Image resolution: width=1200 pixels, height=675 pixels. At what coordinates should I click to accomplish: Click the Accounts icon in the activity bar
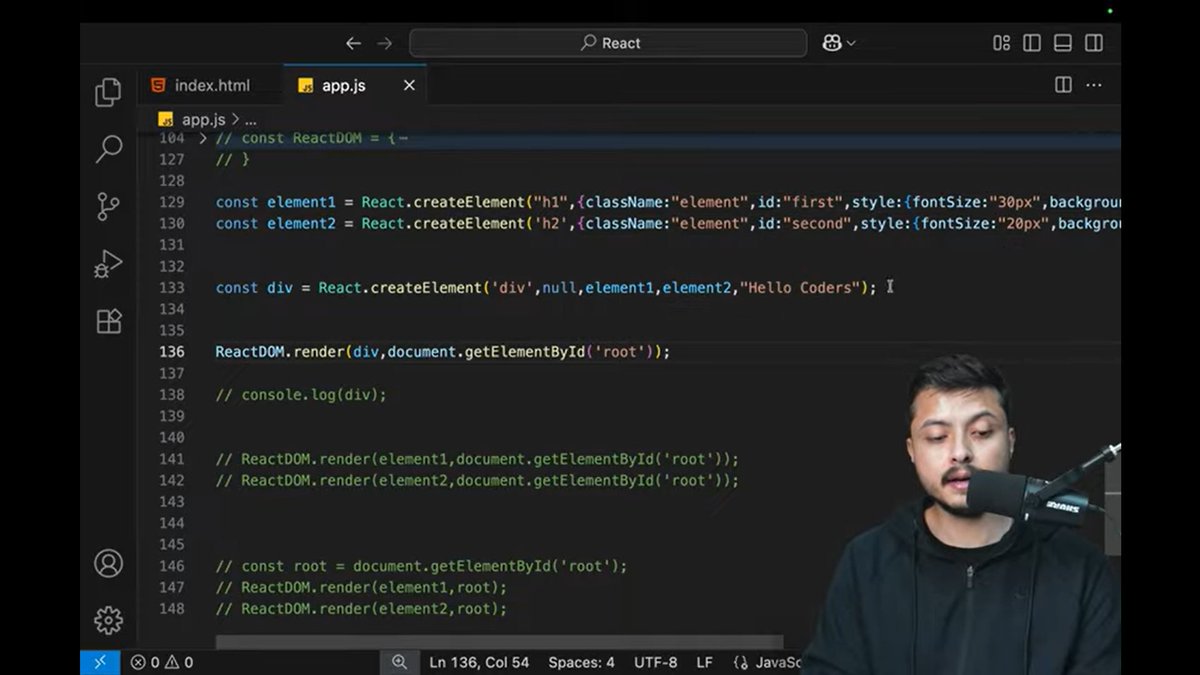click(x=108, y=564)
